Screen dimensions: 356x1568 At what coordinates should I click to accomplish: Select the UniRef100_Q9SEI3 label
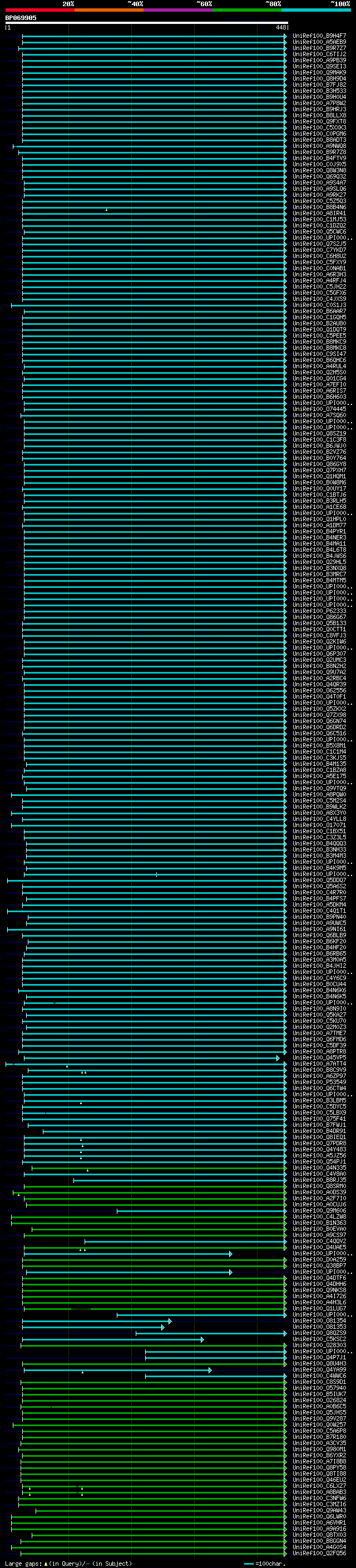[x=319, y=66]
